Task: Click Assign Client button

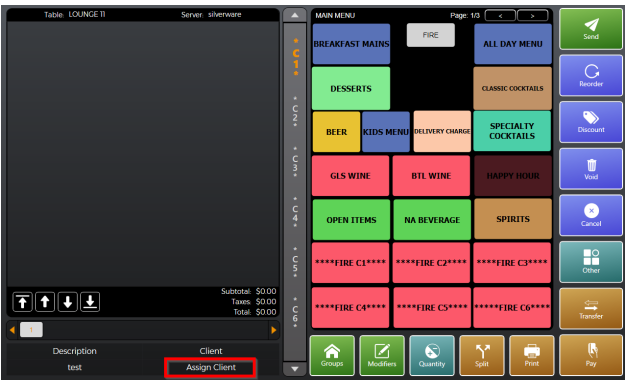Action: pyautogui.click(x=211, y=368)
